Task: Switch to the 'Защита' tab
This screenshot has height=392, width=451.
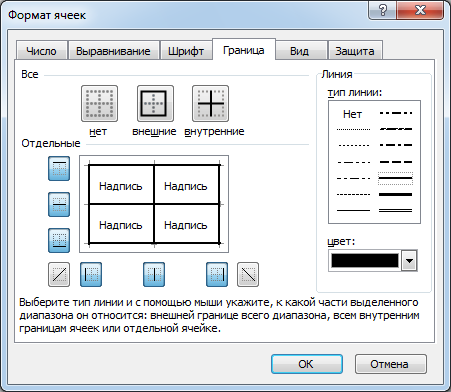Action: 355,51
